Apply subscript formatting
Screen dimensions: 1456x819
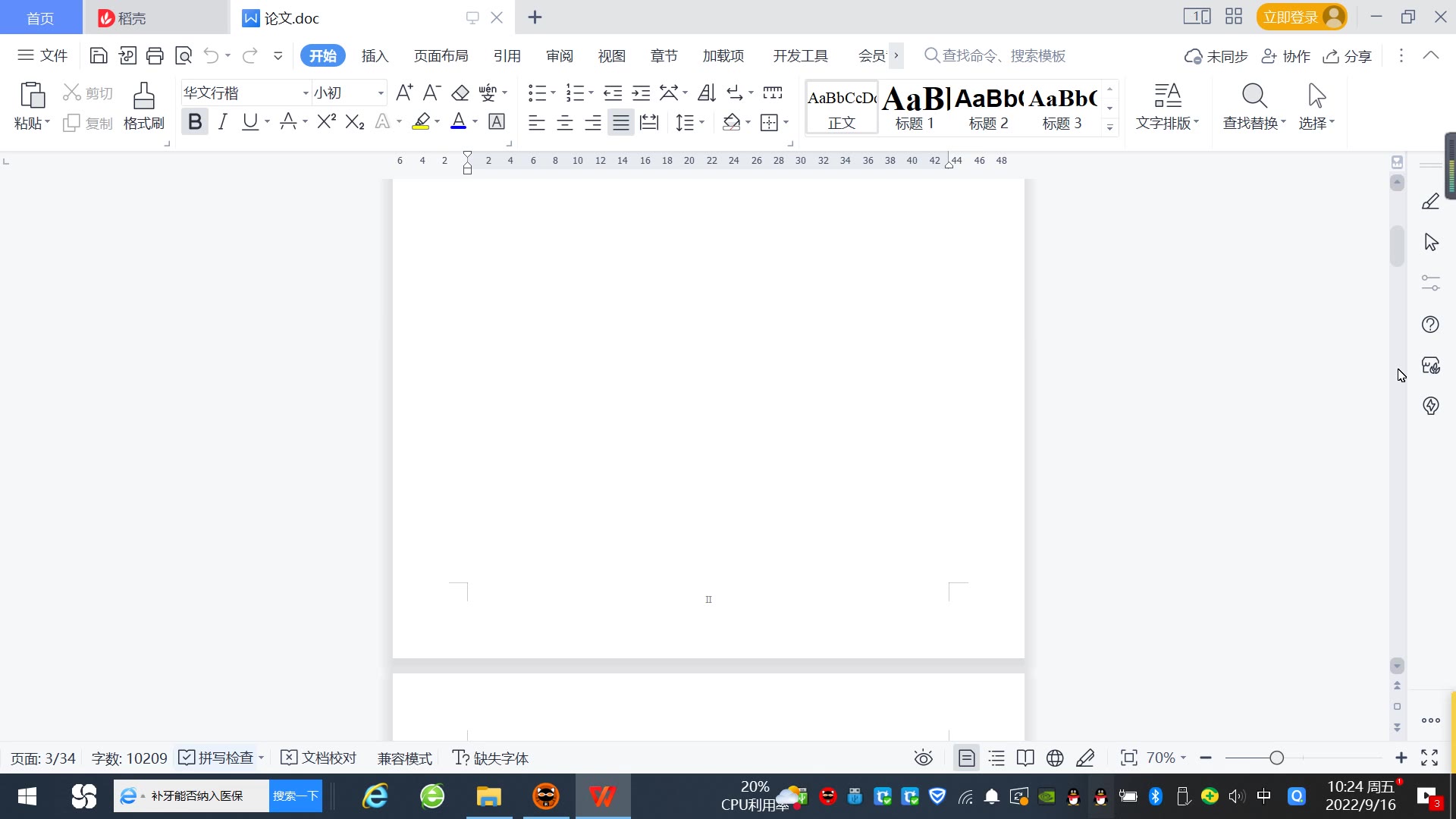click(x=355, y=121)
